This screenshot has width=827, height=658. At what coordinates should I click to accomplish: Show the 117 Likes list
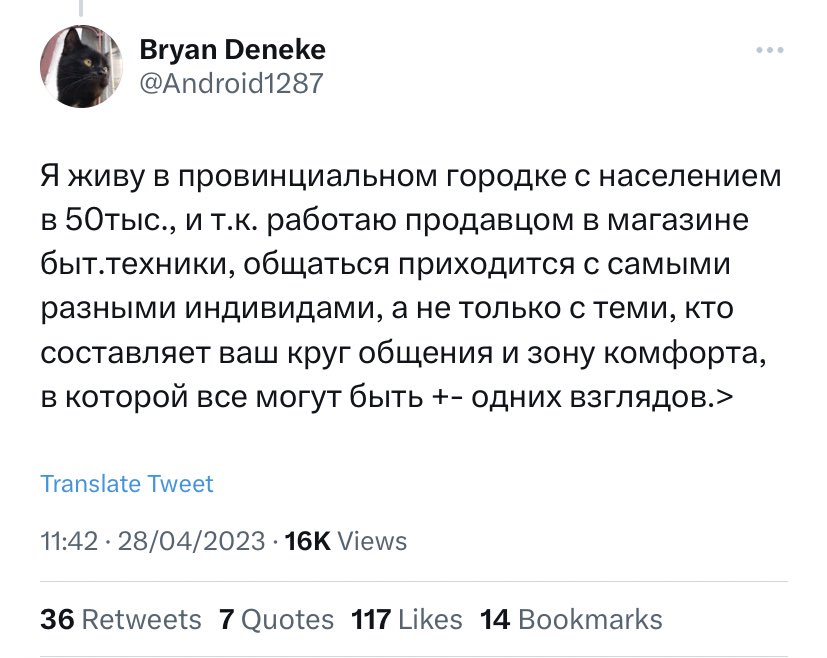pos(407,620)
